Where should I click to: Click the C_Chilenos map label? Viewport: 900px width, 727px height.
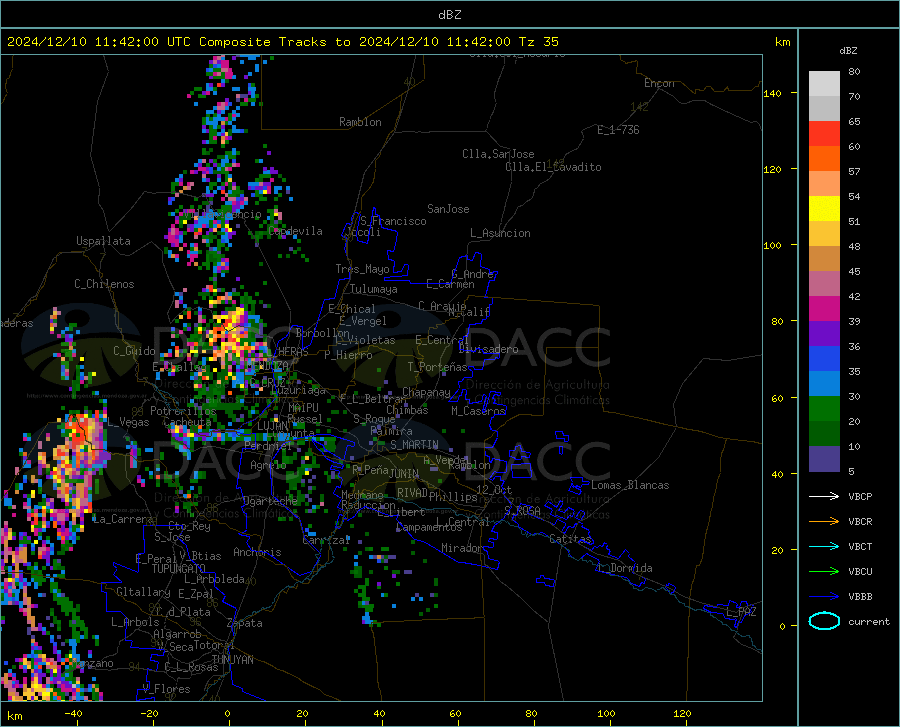(x=104, y=284)
